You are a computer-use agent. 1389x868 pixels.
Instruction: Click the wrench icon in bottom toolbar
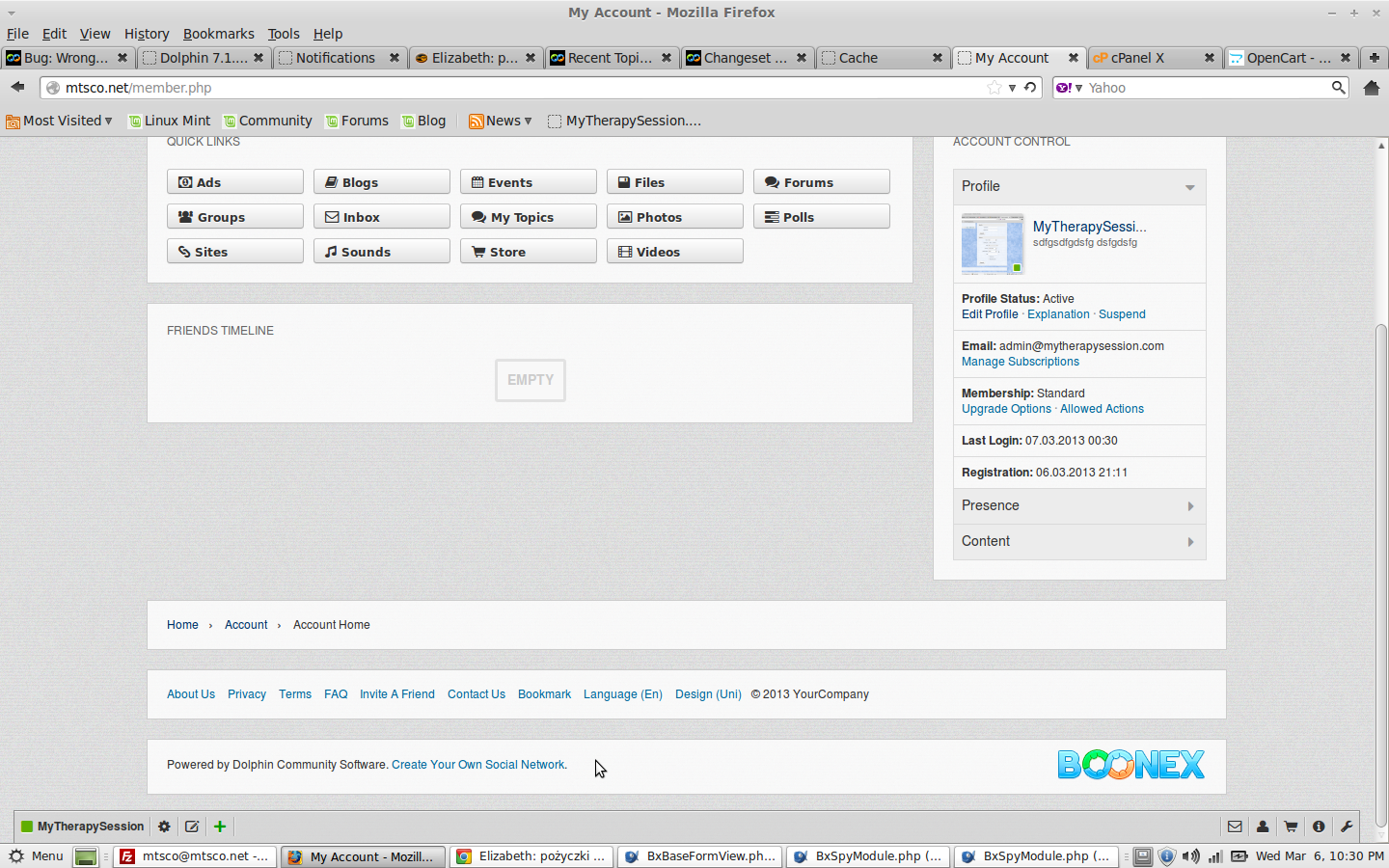tap(1347, 827)
